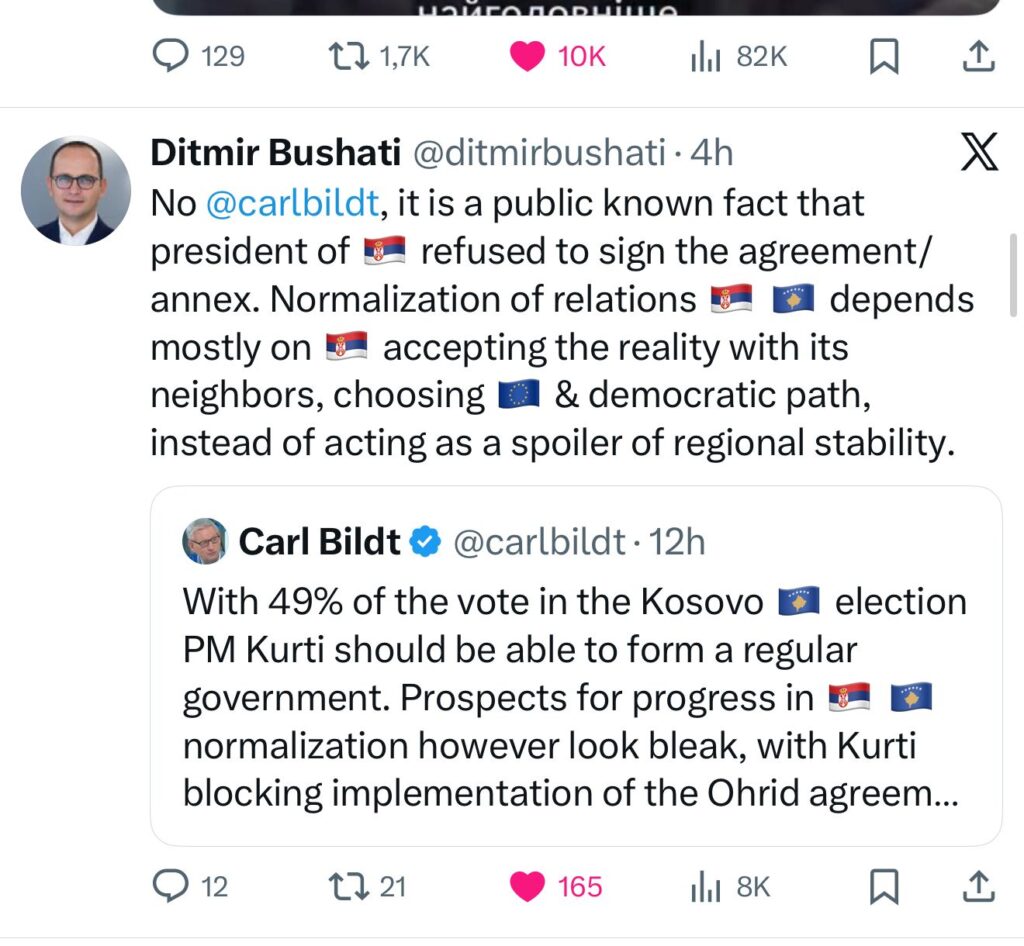Share Ditmir Bushati's post

pyautogui.click(x=978, y=885)
